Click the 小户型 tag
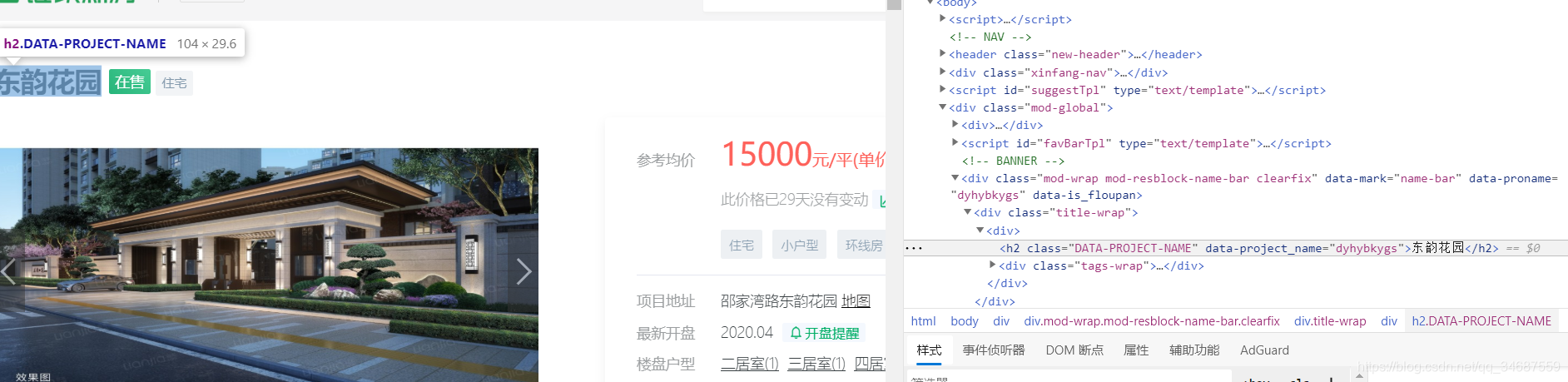The height and width of the screenshot is (382, 1568). (799, 245)
